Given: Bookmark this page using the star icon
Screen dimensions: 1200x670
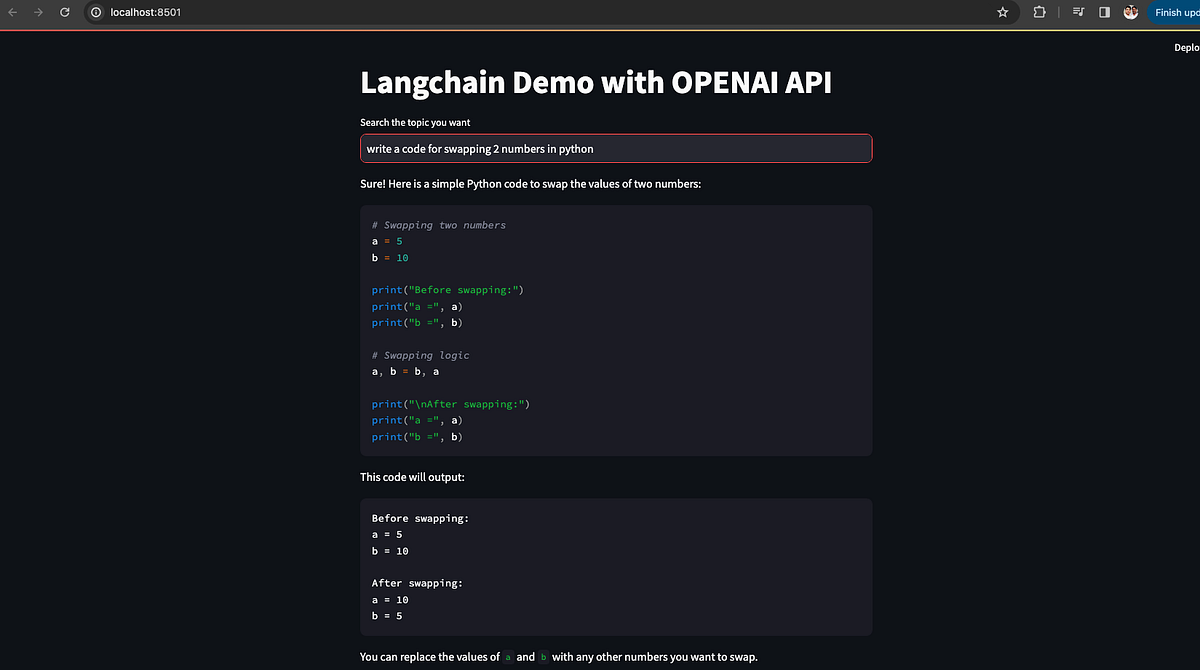Looking at the screenshot, I should (x=1001, y=12).
